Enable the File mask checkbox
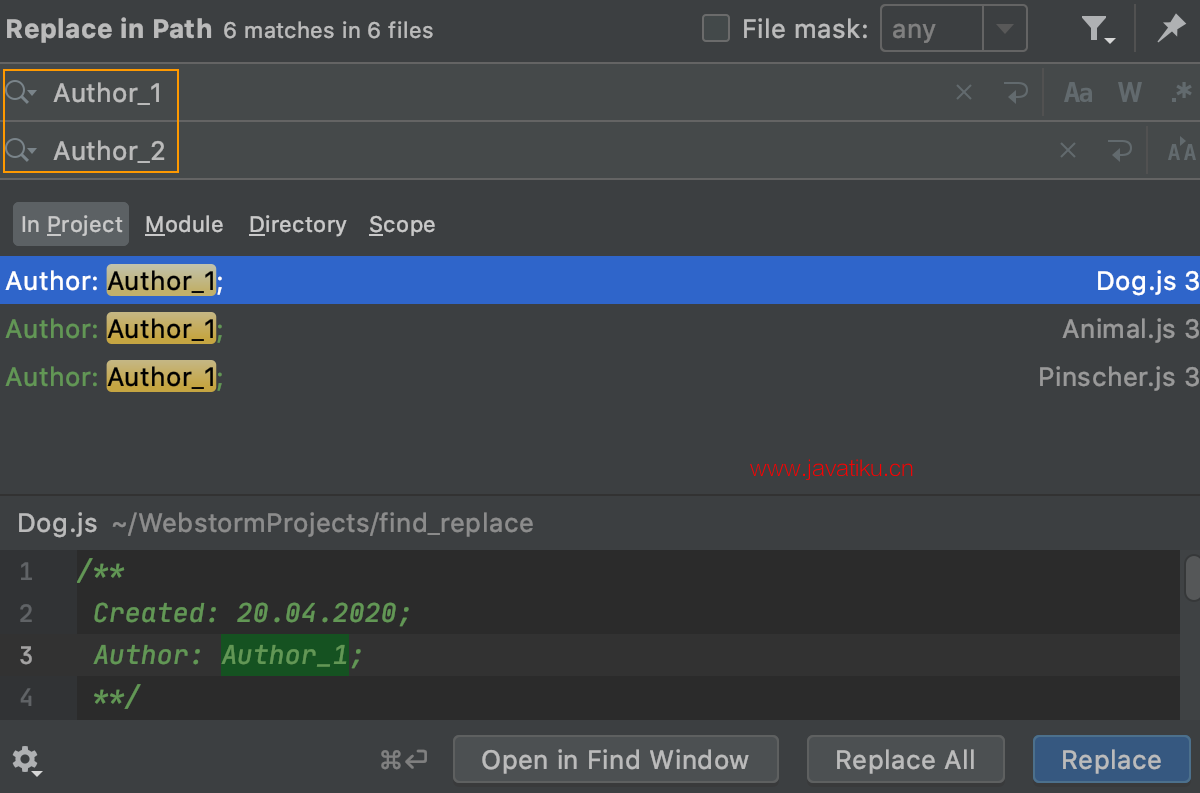The width and height of the screenshot is (1200, 793). (x=716, y=29)
